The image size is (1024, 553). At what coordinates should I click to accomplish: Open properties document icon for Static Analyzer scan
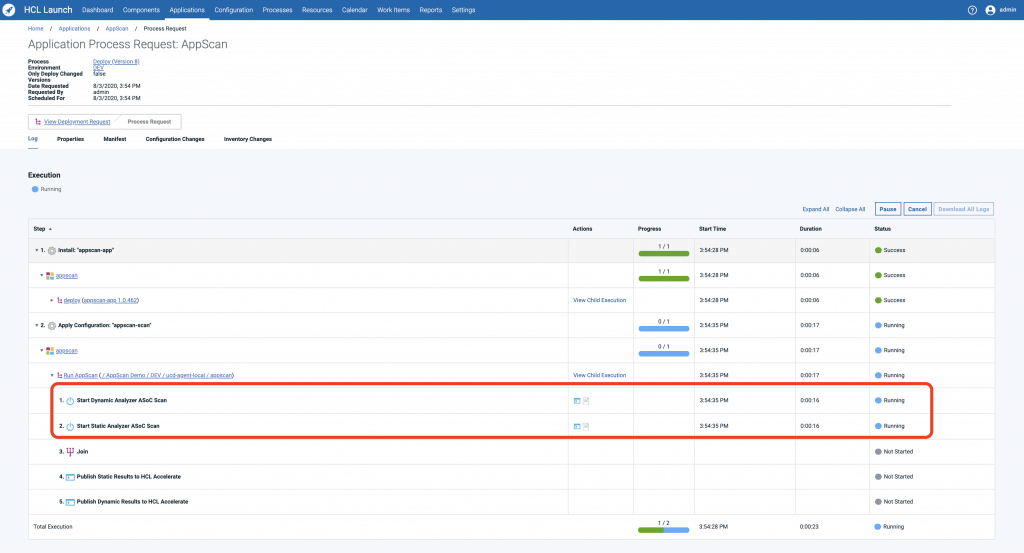point(586,426)
